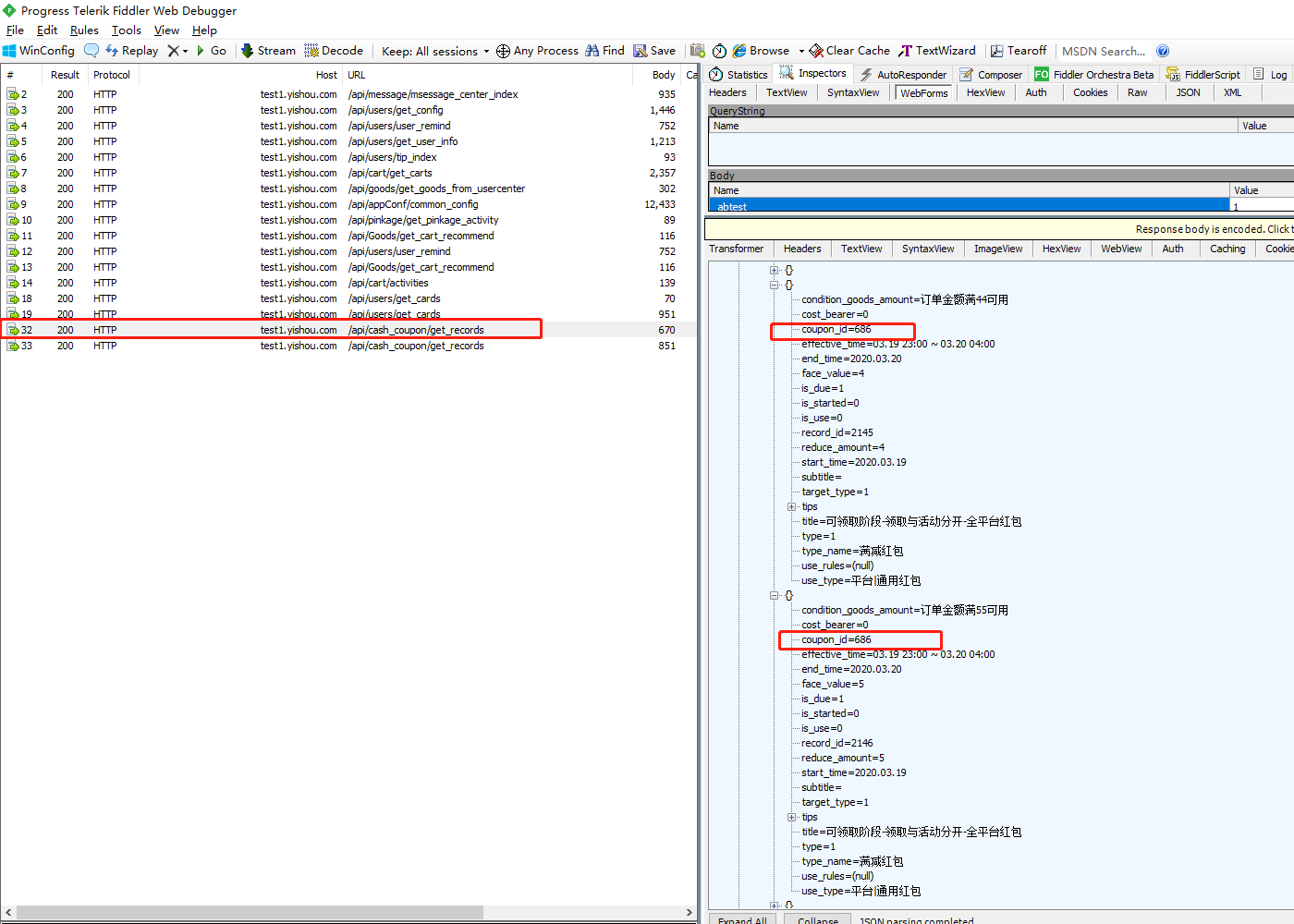Click Collapse button below JSON tree
Screen dimensions: 1294x924
point(817,920)
